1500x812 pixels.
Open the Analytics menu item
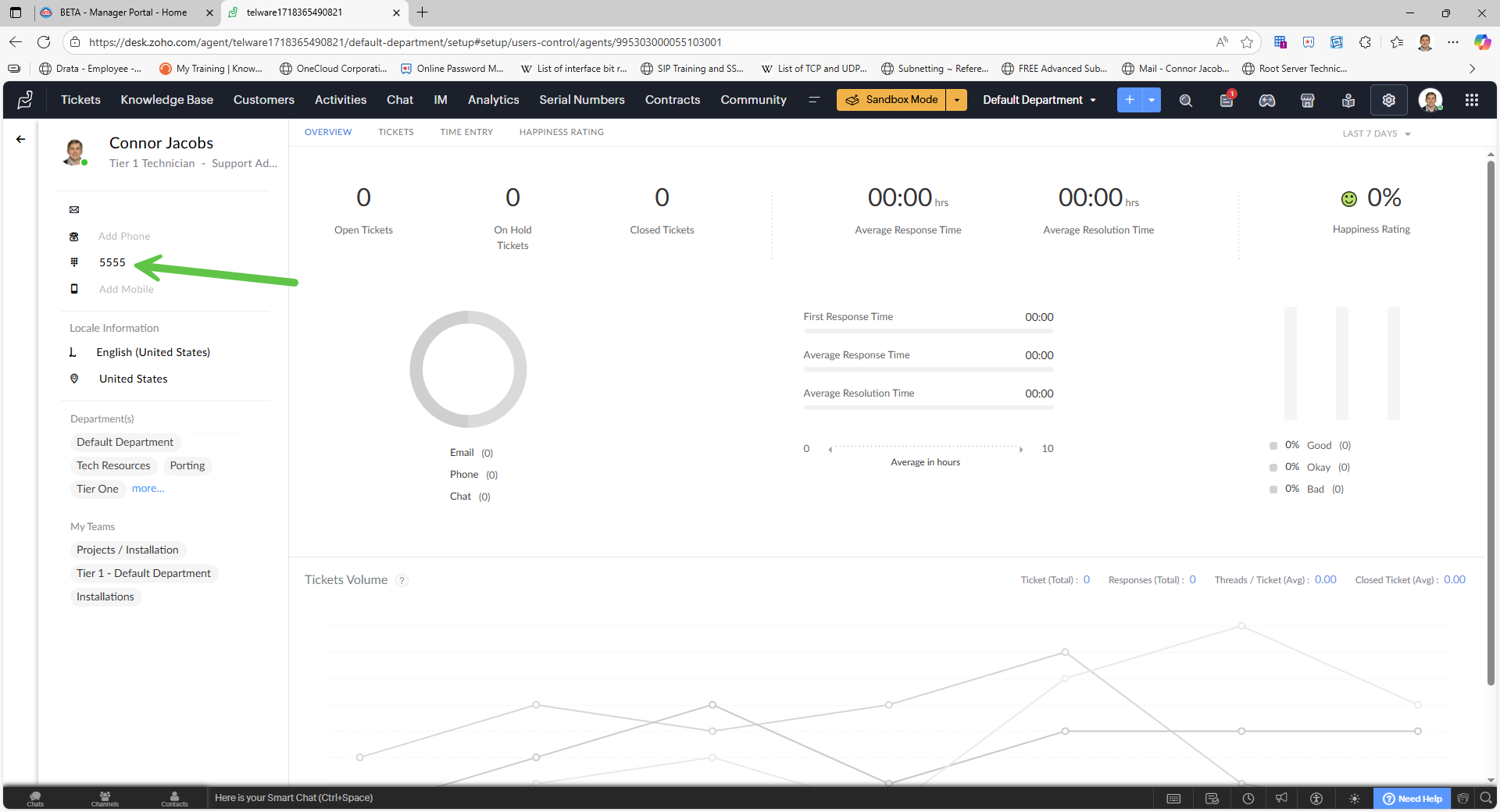[x=493, y=100]
